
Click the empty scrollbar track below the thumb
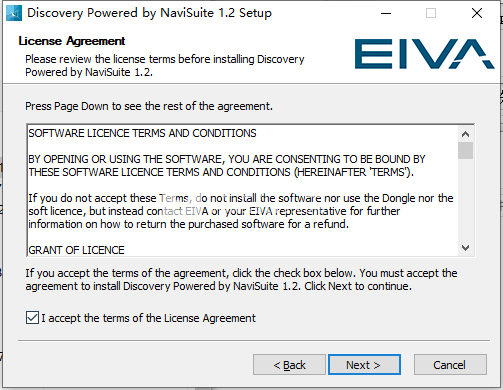pyautogui.click(x=465, y=200)
